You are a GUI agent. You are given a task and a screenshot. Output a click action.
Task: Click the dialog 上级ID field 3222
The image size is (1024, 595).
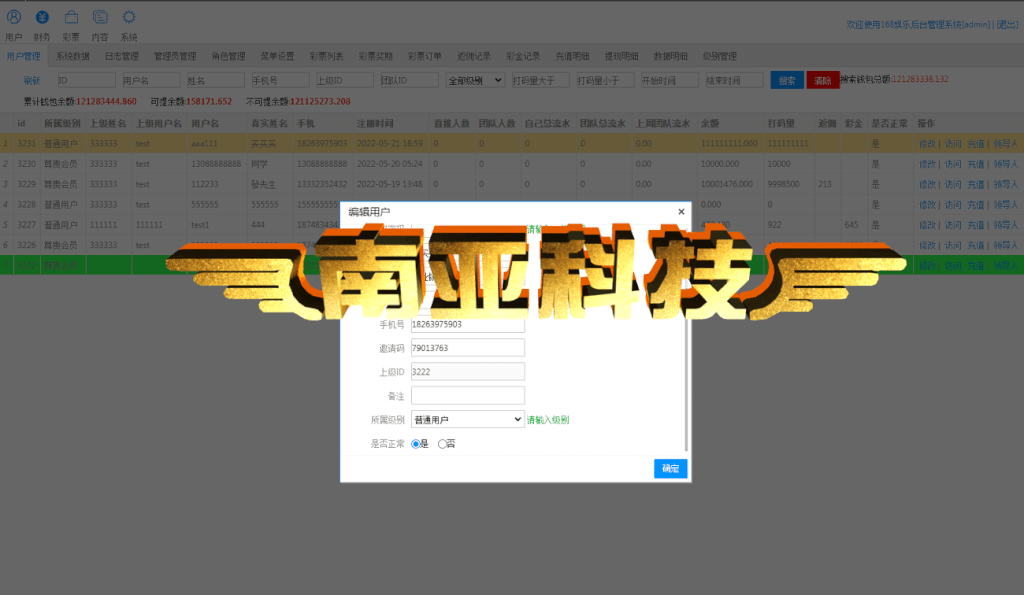click(x=468, y=372)
